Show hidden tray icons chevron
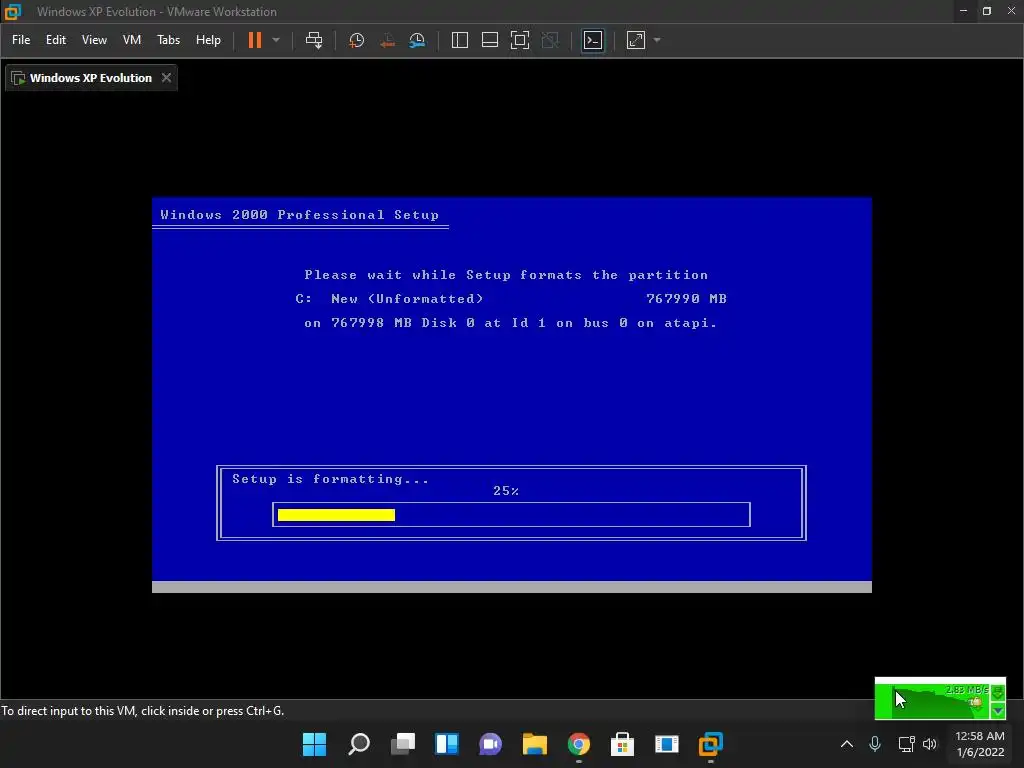 (846, 744)
